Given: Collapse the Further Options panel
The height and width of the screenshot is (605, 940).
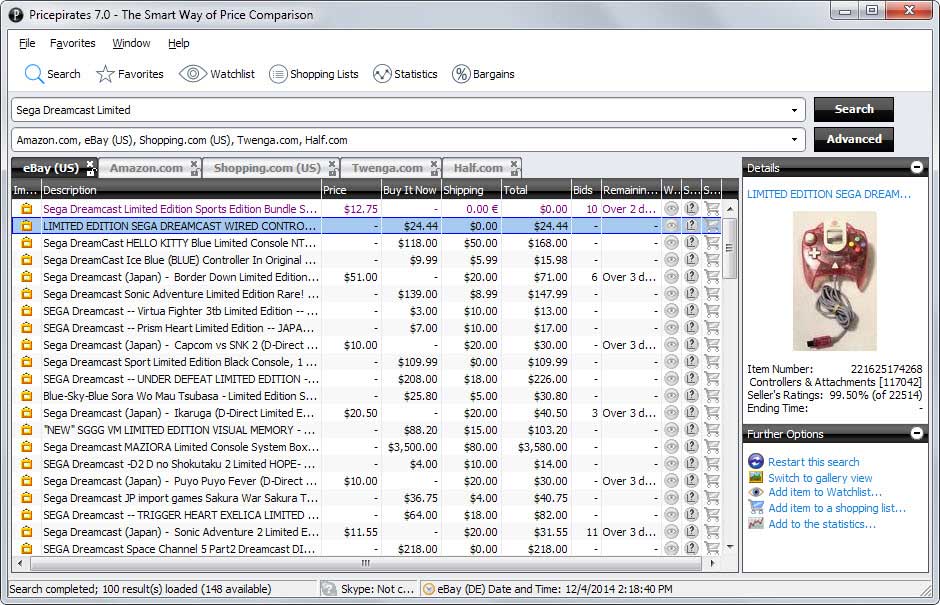Looking at the screenshot, I should tap(917, 433).
